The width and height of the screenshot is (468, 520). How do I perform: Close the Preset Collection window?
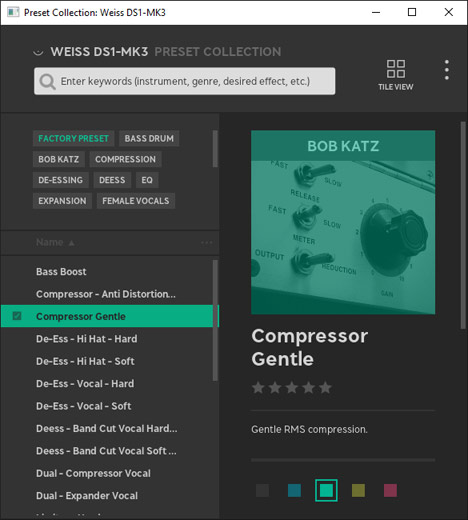coord(449,13)
